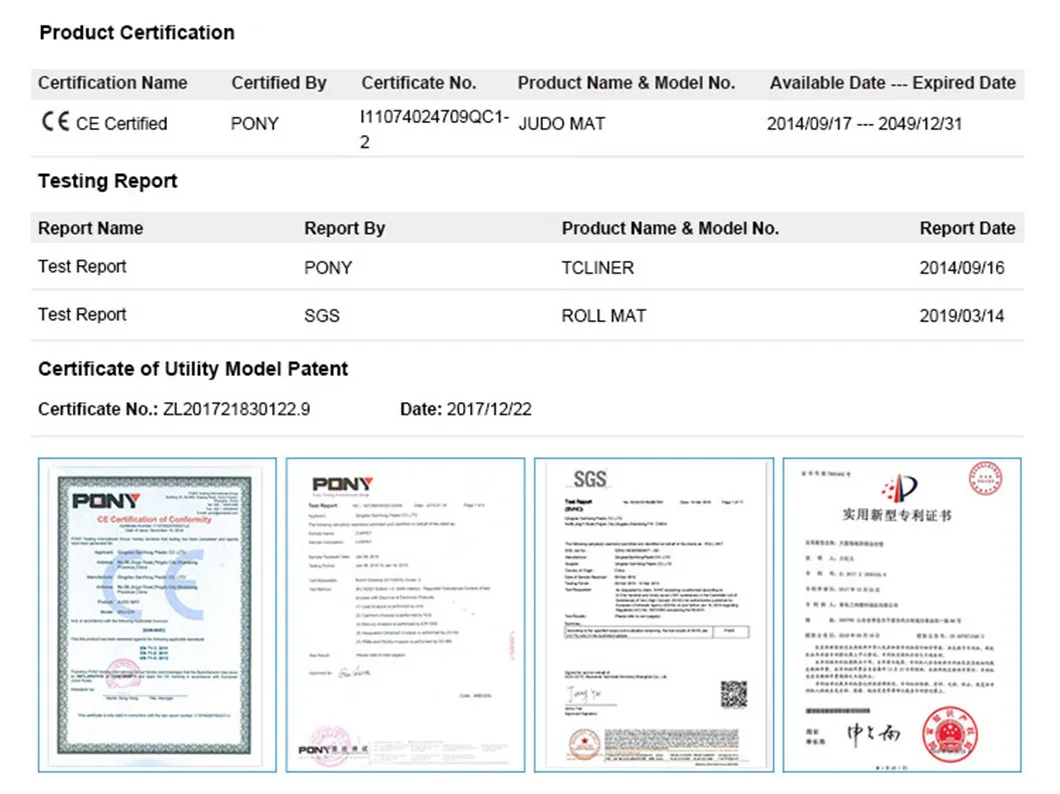Click the CE mark icon

pos(55,123)
